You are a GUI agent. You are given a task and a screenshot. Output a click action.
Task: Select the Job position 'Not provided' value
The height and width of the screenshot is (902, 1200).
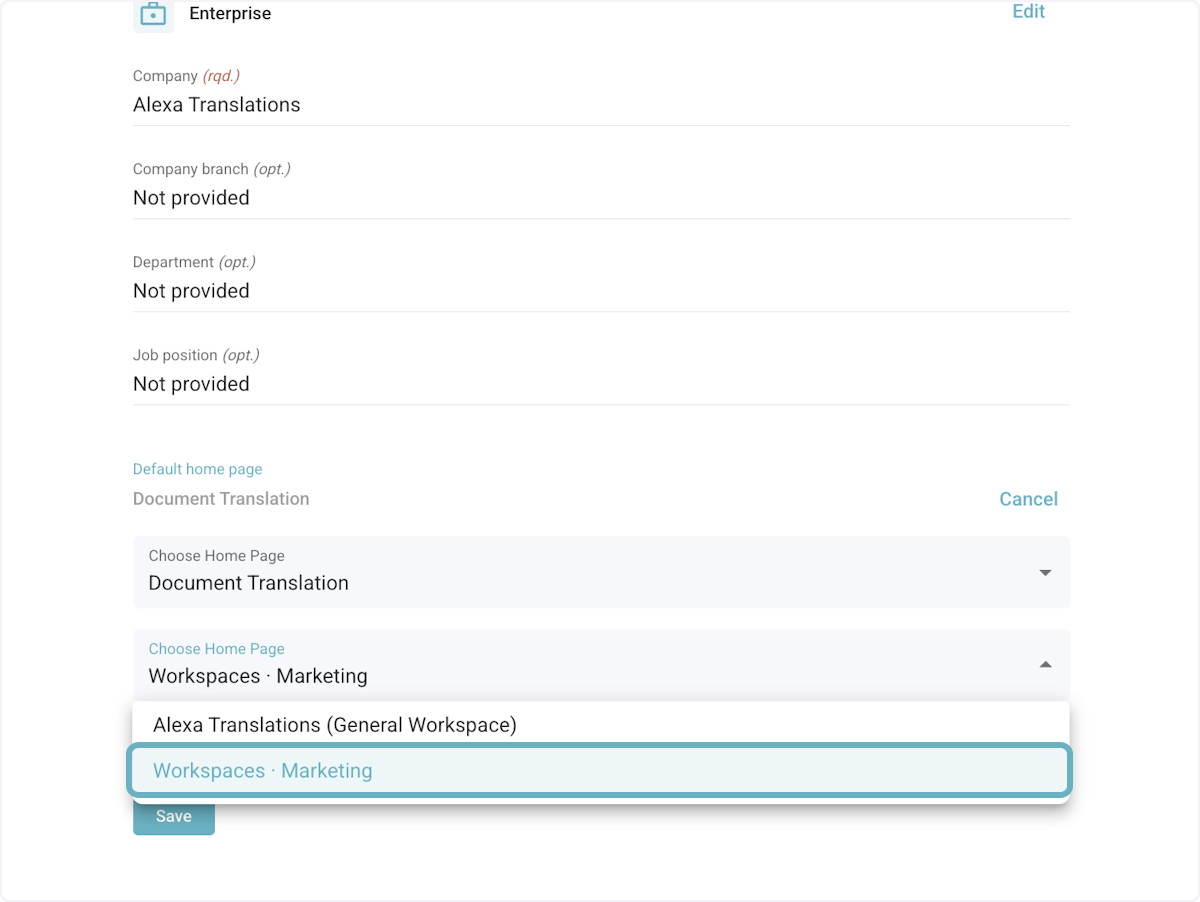(x=191, y=384)
